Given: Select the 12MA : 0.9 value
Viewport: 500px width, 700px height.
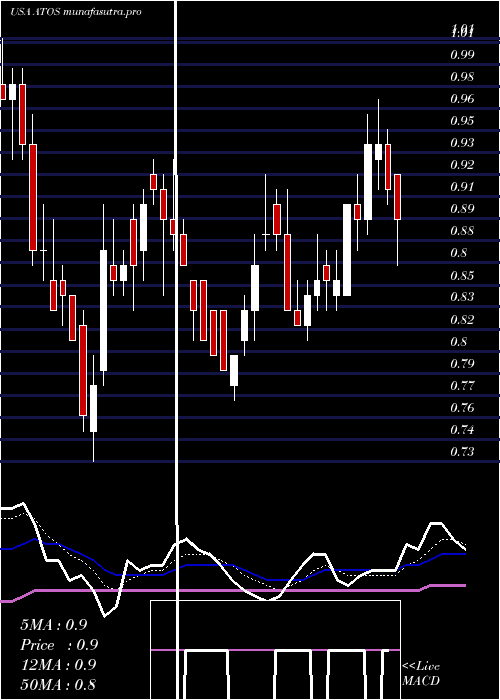Looking at the screenshot, I should click(58, 665).
